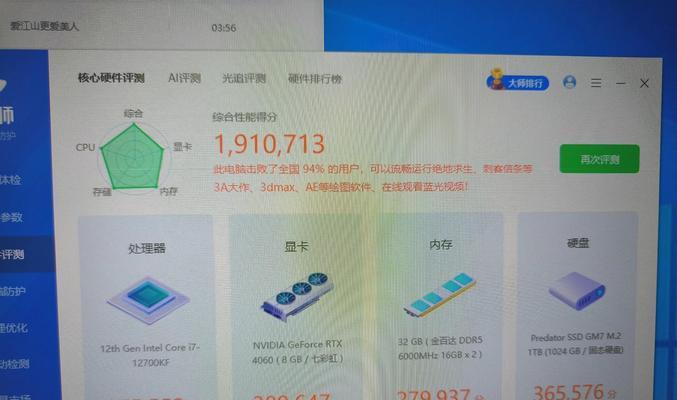Click the 32 GB DDR5 6000MHz memory text
This screenshot has height=400, width=677.
(440, 348)
